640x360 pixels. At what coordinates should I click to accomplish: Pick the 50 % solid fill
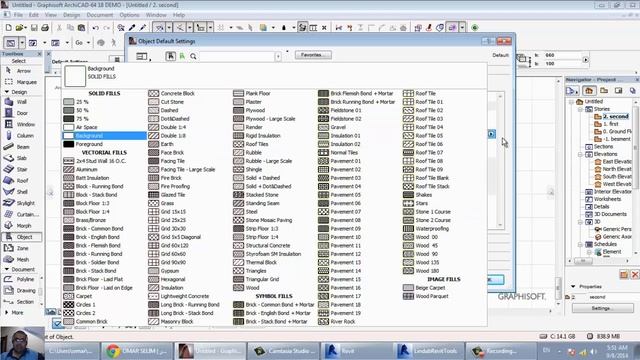click(104, 110)
